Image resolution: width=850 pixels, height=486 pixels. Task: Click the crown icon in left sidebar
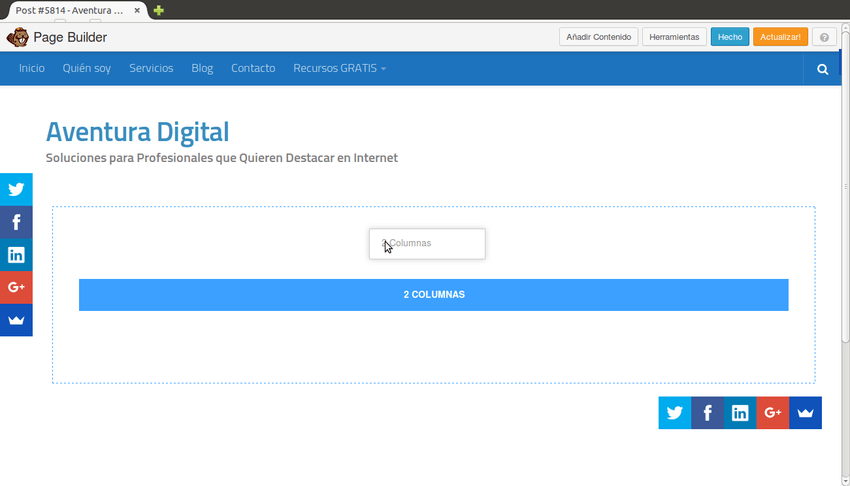(16, 320)
